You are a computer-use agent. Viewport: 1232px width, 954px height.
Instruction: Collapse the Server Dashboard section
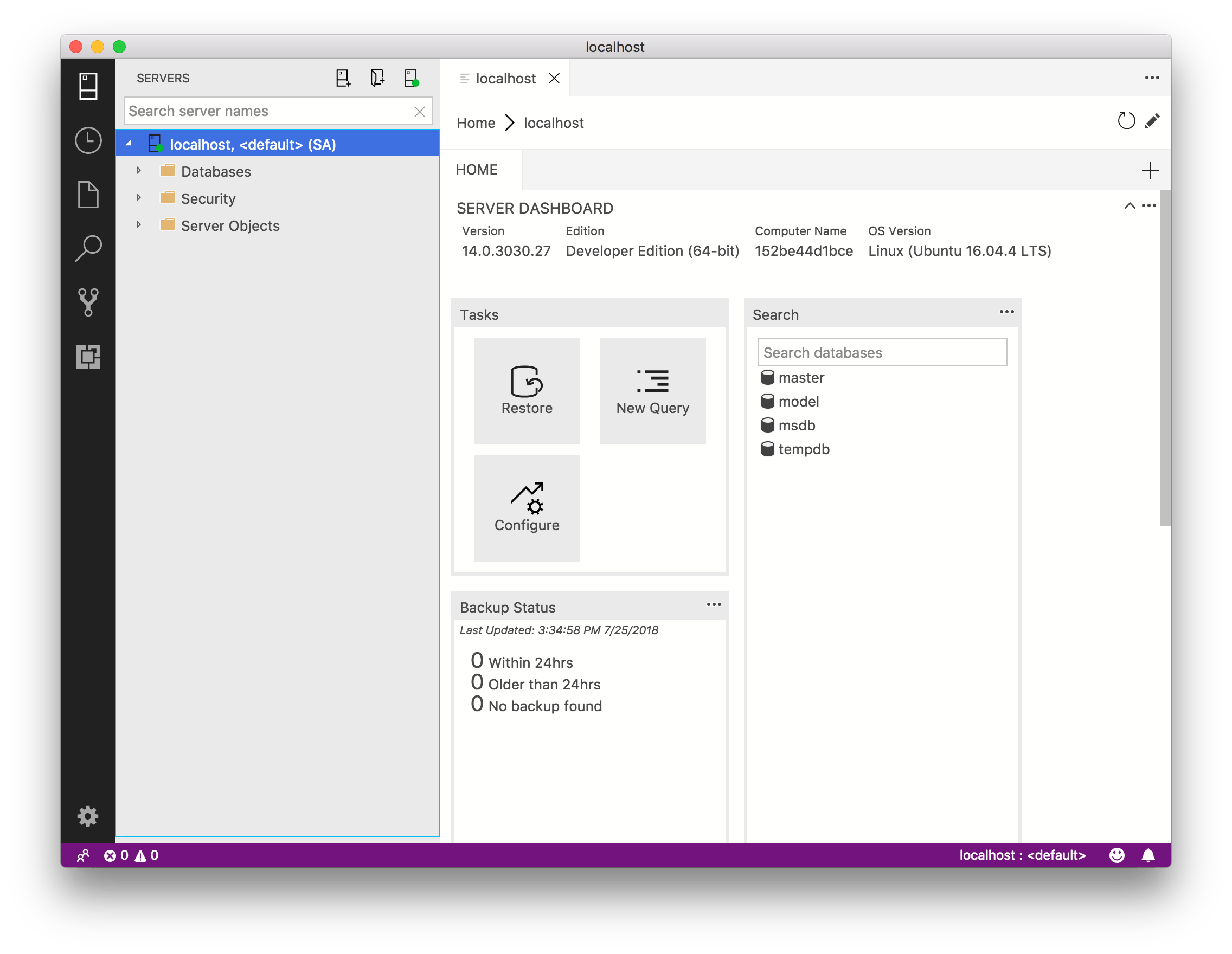tap(1129, 206)
